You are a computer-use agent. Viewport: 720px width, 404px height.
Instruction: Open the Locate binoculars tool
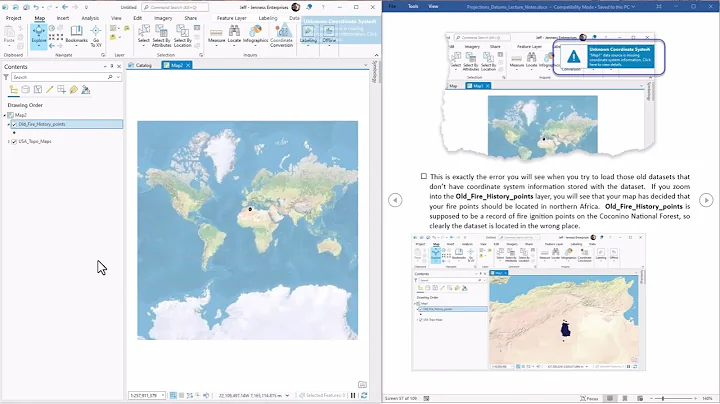[234, 34]
